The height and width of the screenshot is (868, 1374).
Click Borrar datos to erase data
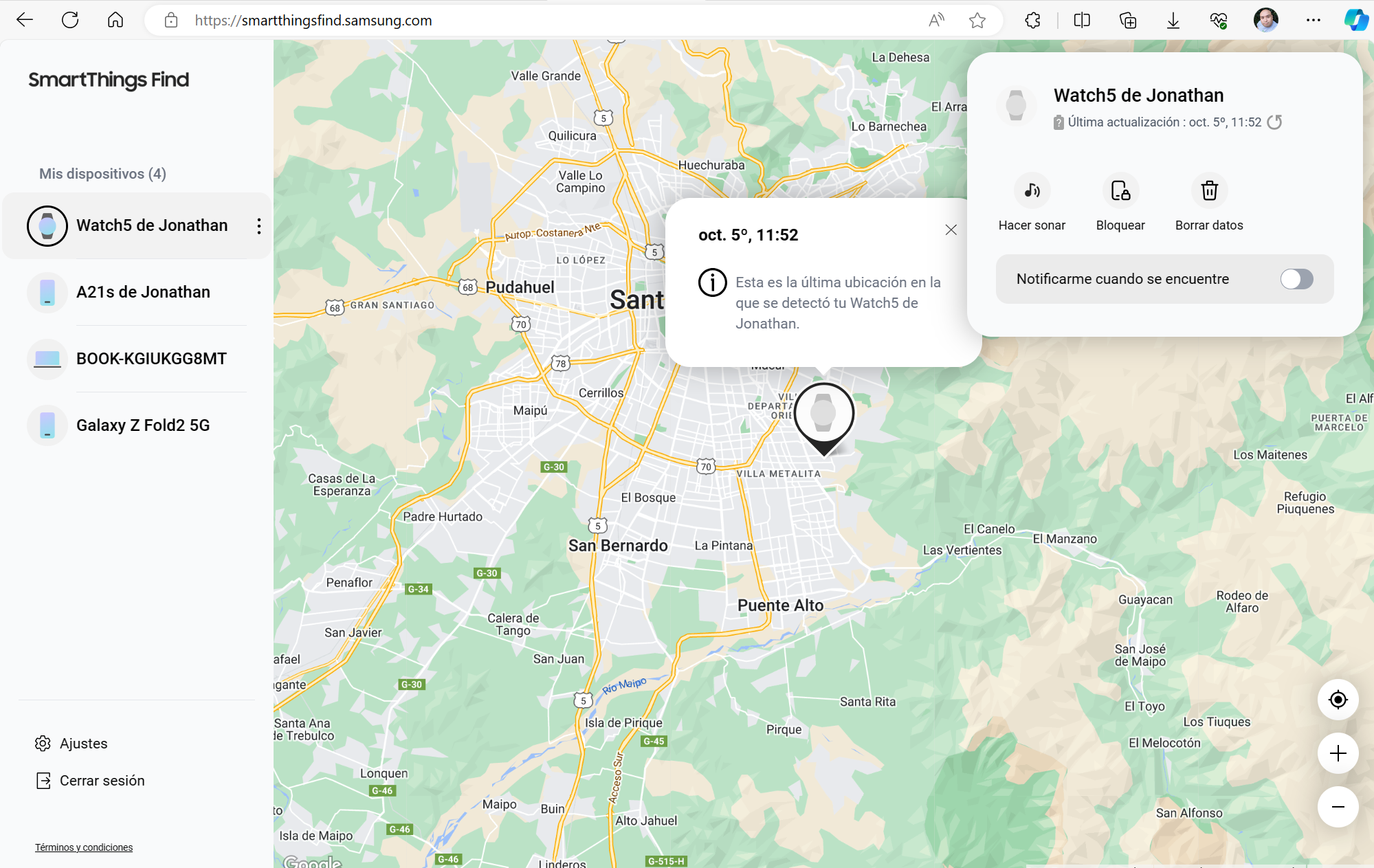tap(1209, 203)
